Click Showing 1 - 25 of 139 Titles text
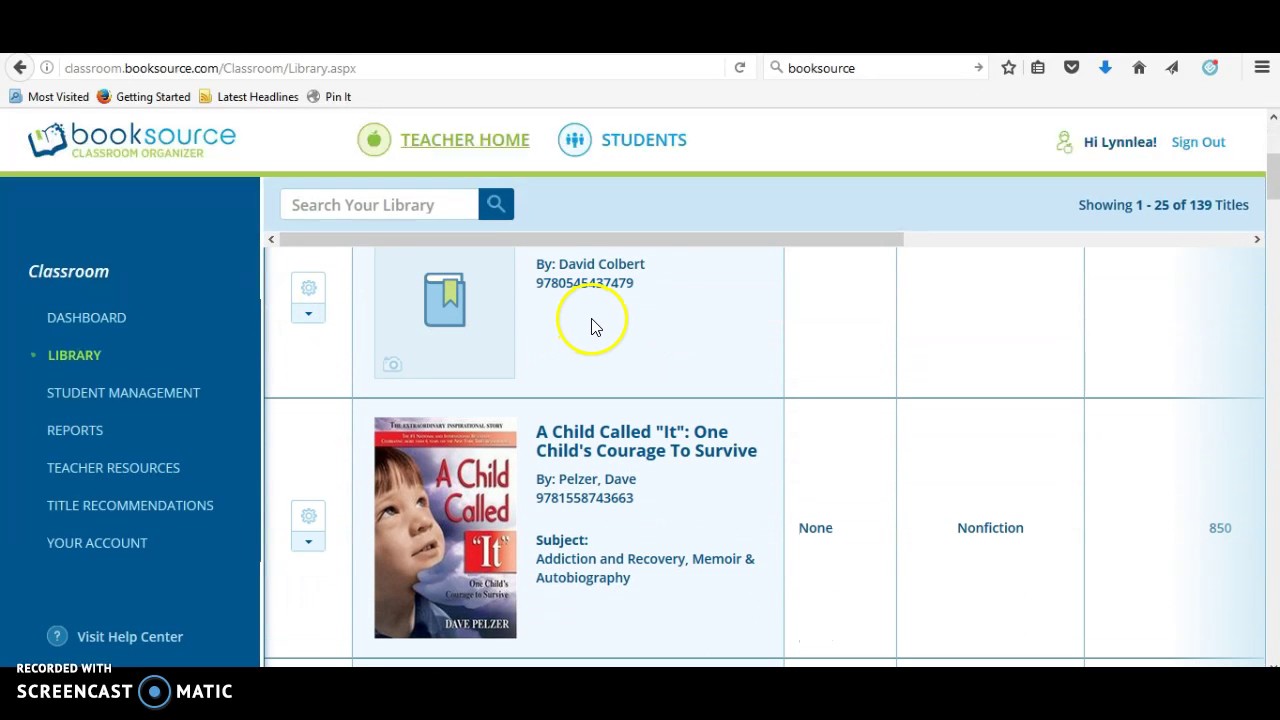The width and height of the screenshot is (1280, 720). pos(1163,205)
